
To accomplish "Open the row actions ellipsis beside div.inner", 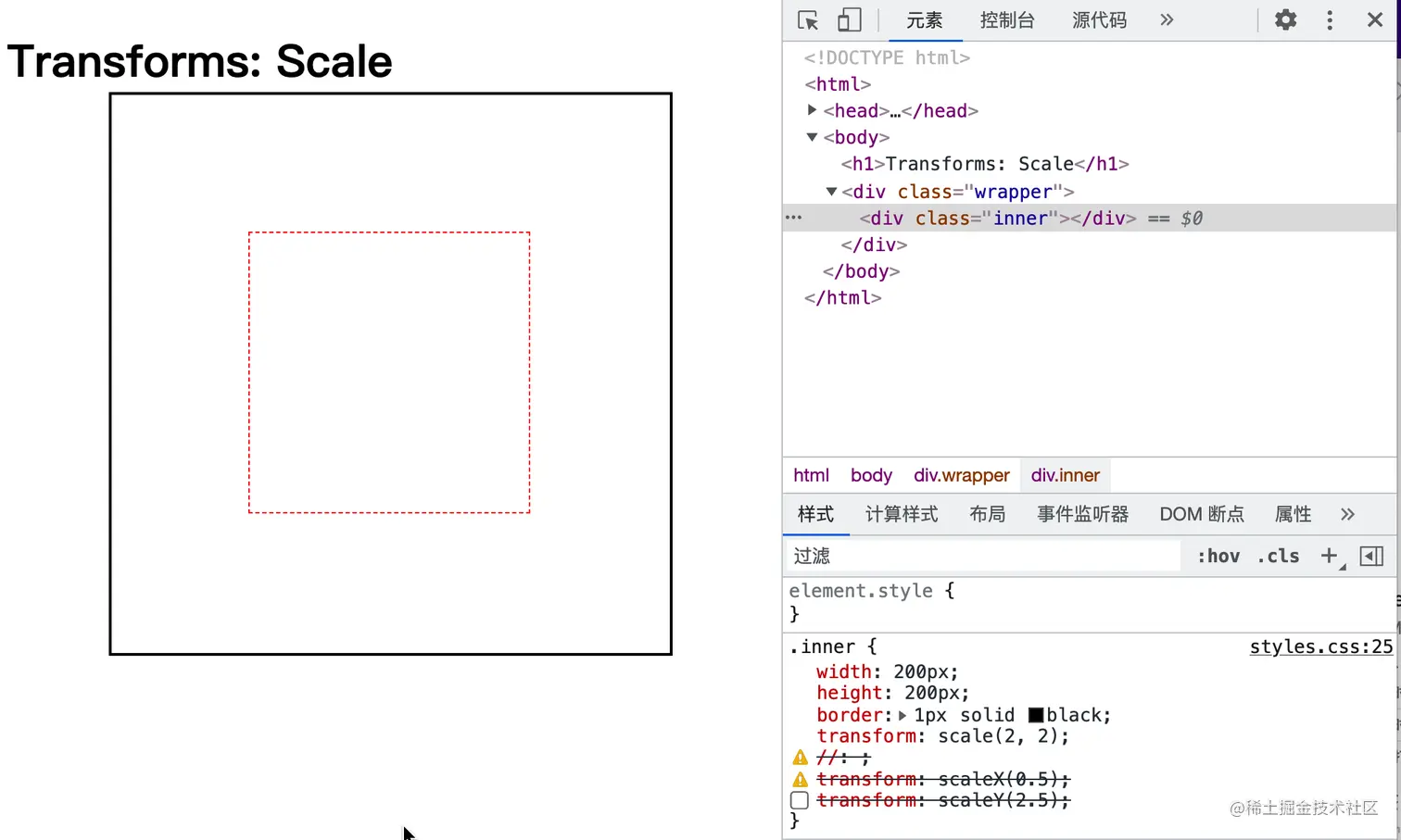I will coord(794,219).
